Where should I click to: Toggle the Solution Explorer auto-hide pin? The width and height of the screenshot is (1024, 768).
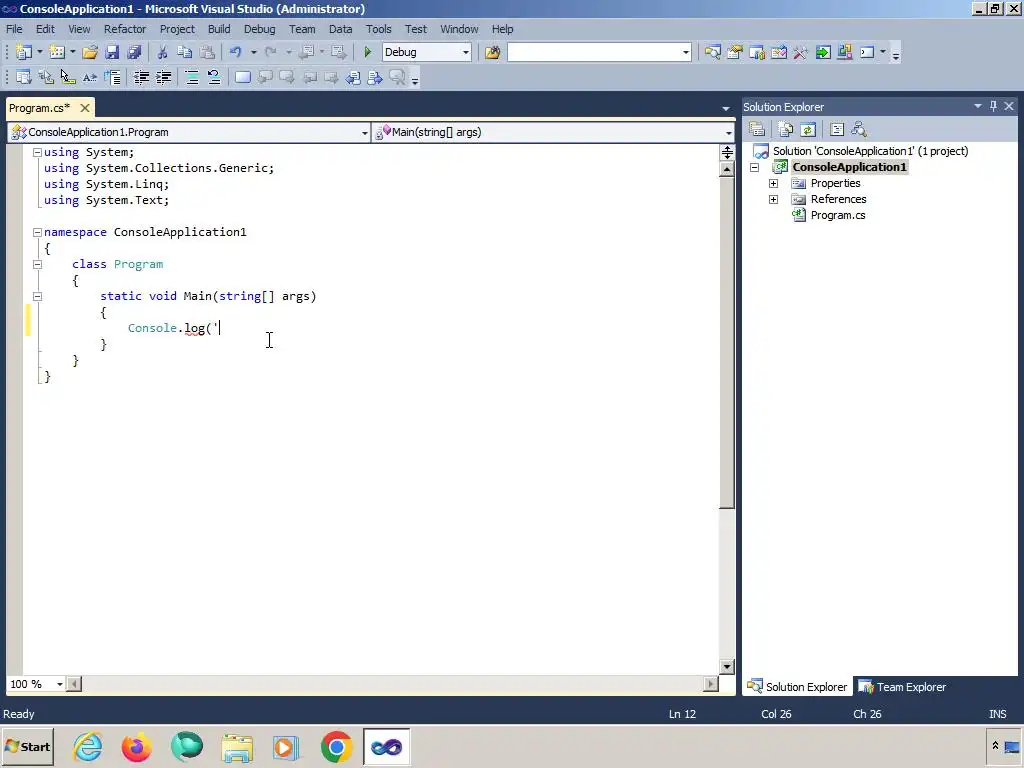(x=993, y=106)
